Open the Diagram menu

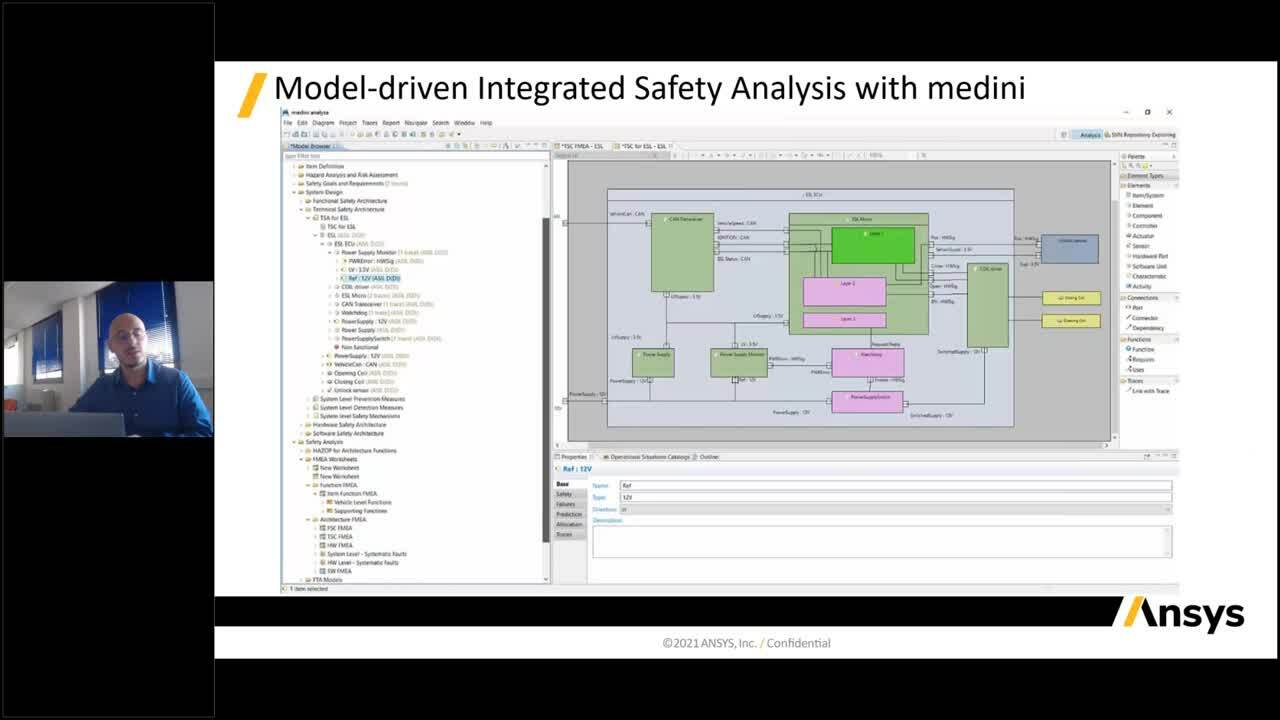322,123
